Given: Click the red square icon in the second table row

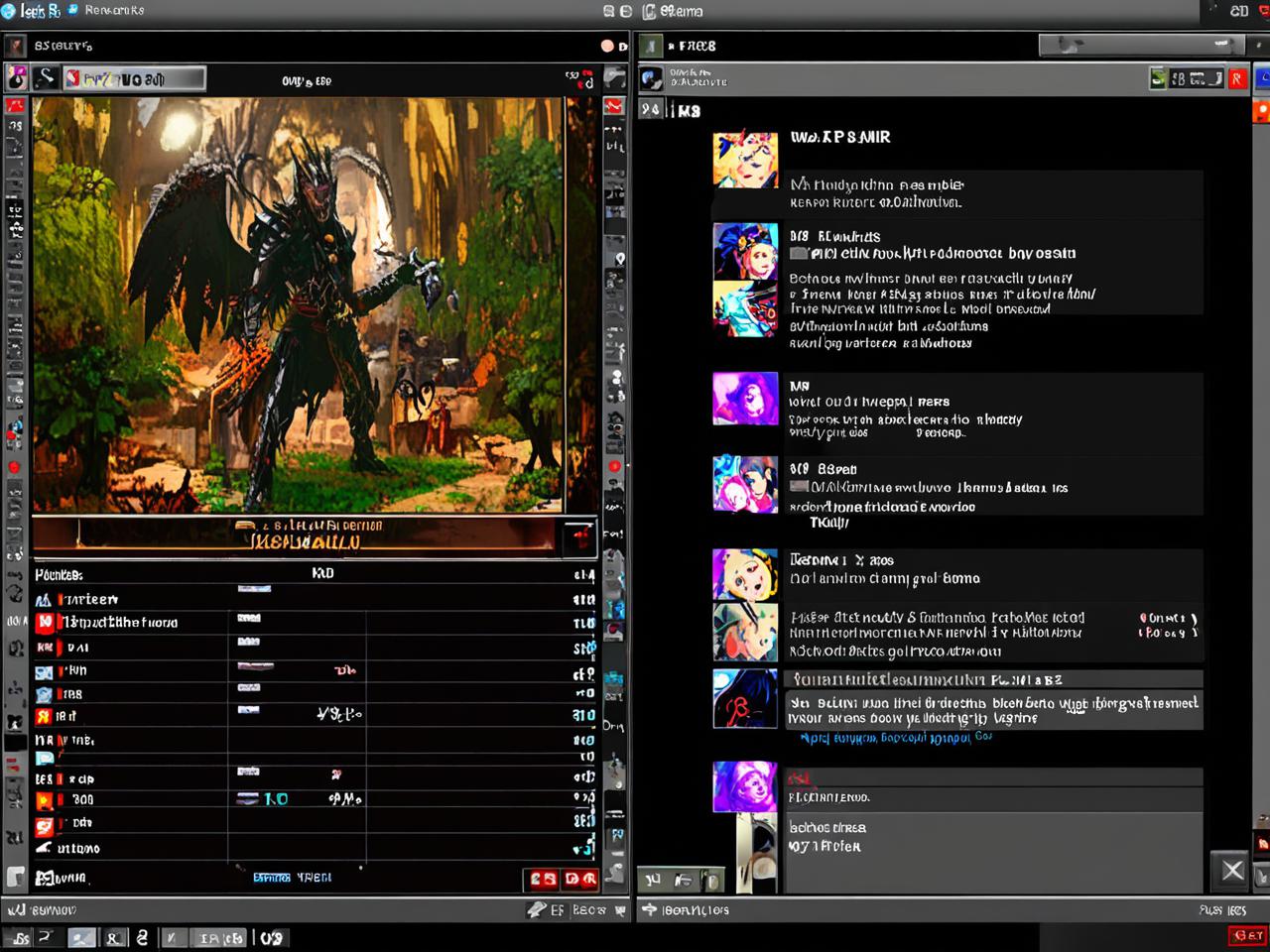Looking at the screenshot, I should click(x=45, y=622).
